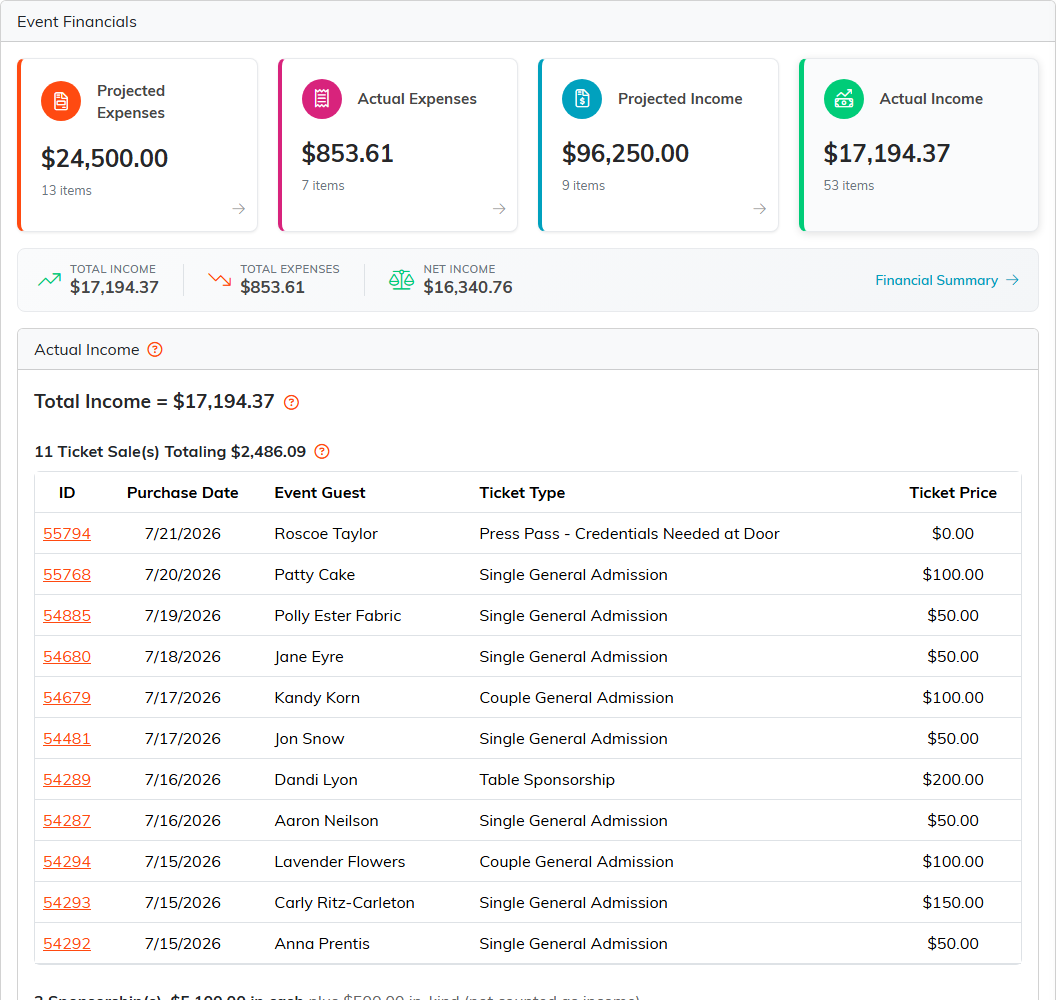The height and width of the screenshot is (1000, 1056).
Task: Click the ID column header
Action: 67,493
